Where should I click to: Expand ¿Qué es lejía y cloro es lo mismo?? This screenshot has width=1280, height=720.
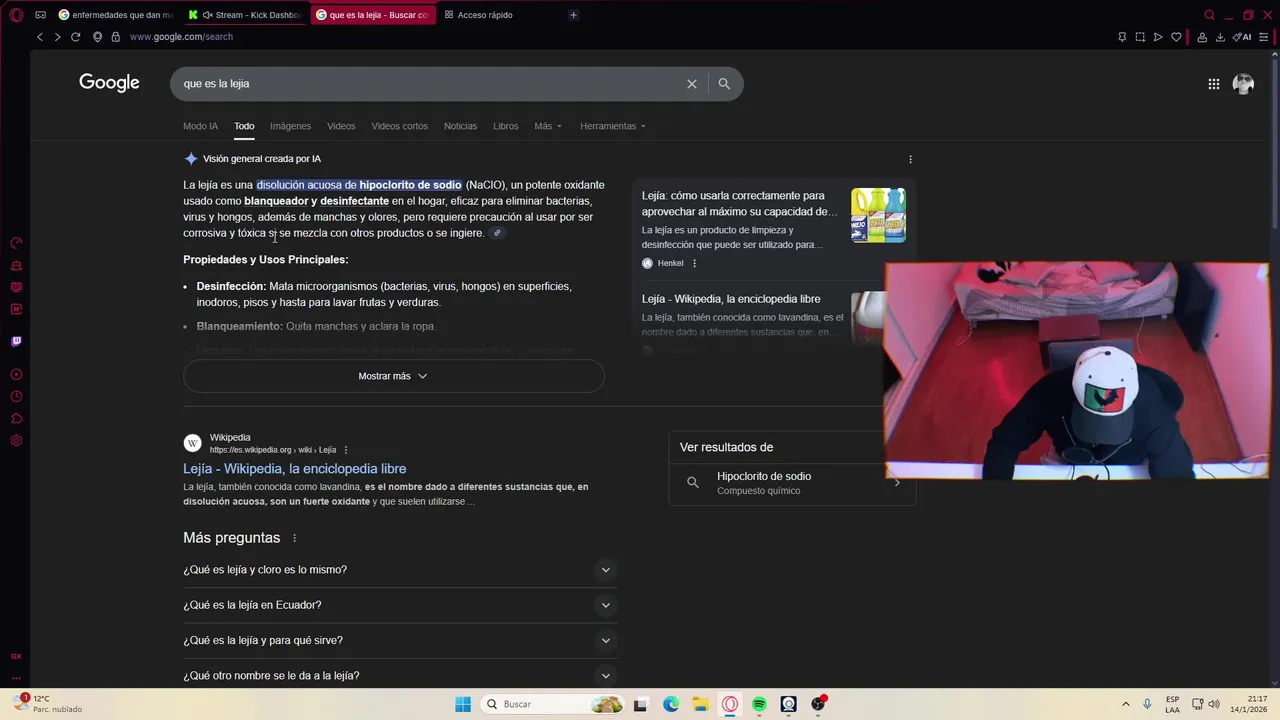(x=400, y=570)
